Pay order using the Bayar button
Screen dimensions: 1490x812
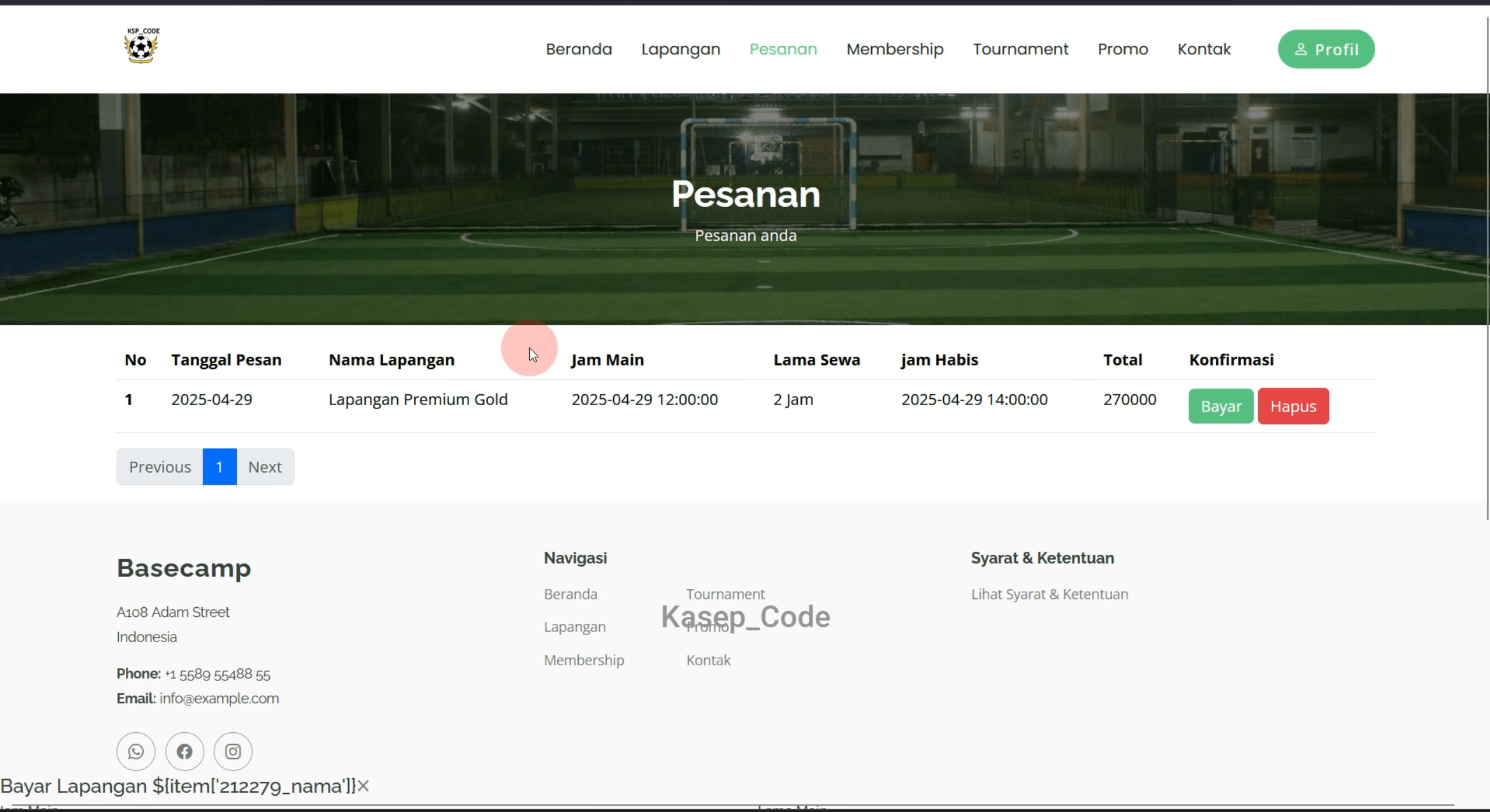[1221, 406]
